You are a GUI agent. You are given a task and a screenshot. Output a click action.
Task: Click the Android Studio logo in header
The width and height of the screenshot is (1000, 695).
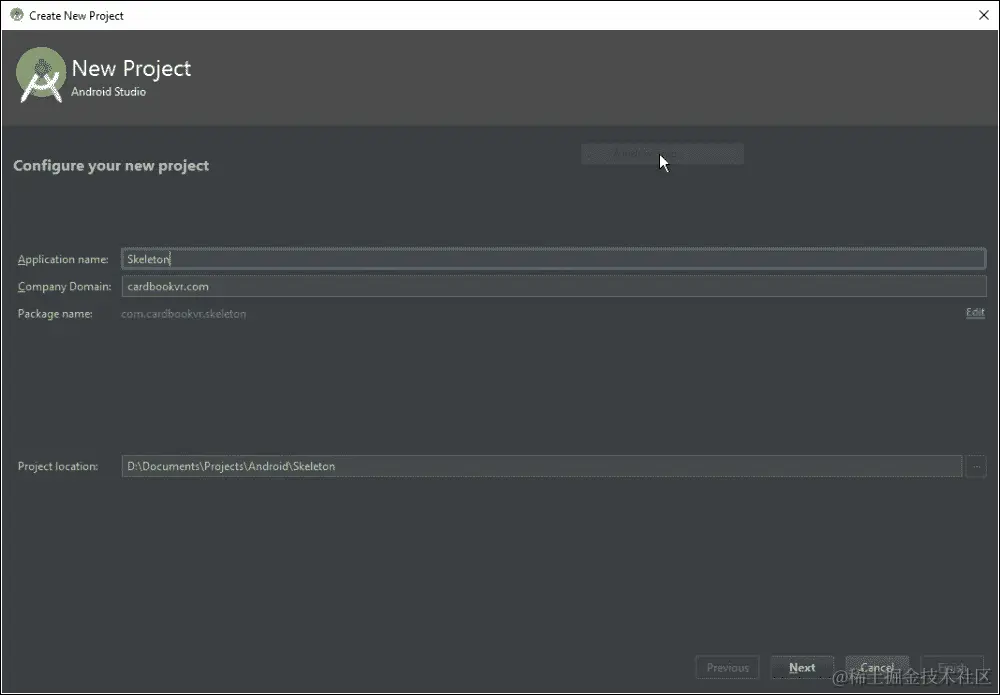tap(41, 75)
